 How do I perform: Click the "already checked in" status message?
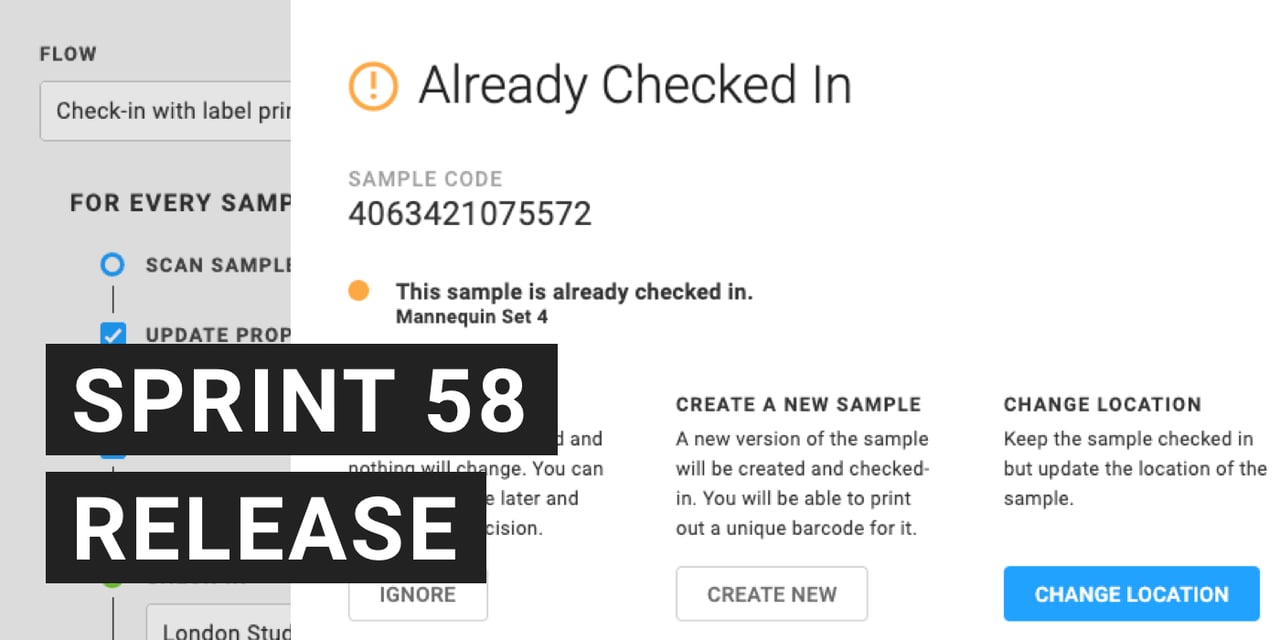(574, 292)
